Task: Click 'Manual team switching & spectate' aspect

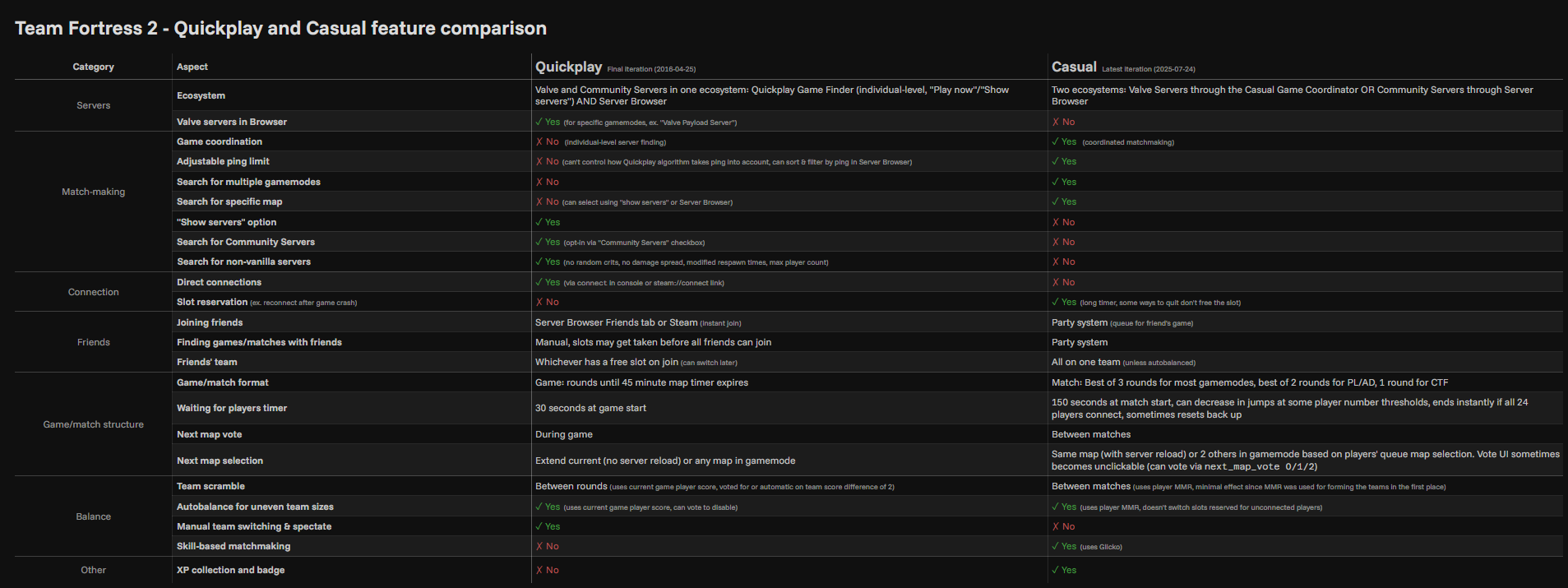Action: point(254,526)
